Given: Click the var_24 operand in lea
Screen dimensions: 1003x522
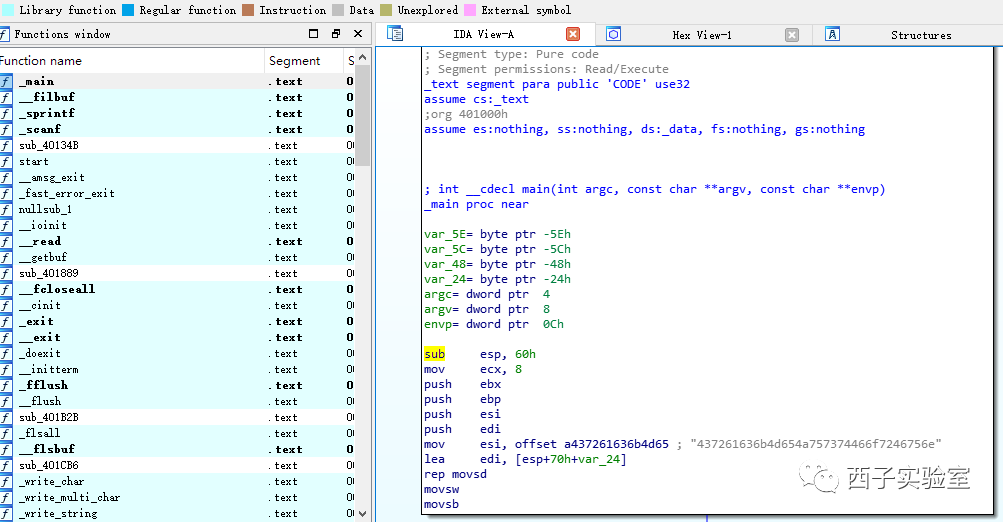Looking at the screenshot, I should tap(599, 459).
